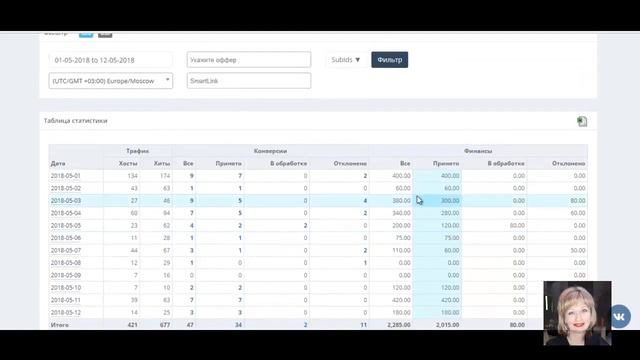The image size is (640, 360).
Task: Click the 75.00 value in the Финансы Все column
Action: 403,238
